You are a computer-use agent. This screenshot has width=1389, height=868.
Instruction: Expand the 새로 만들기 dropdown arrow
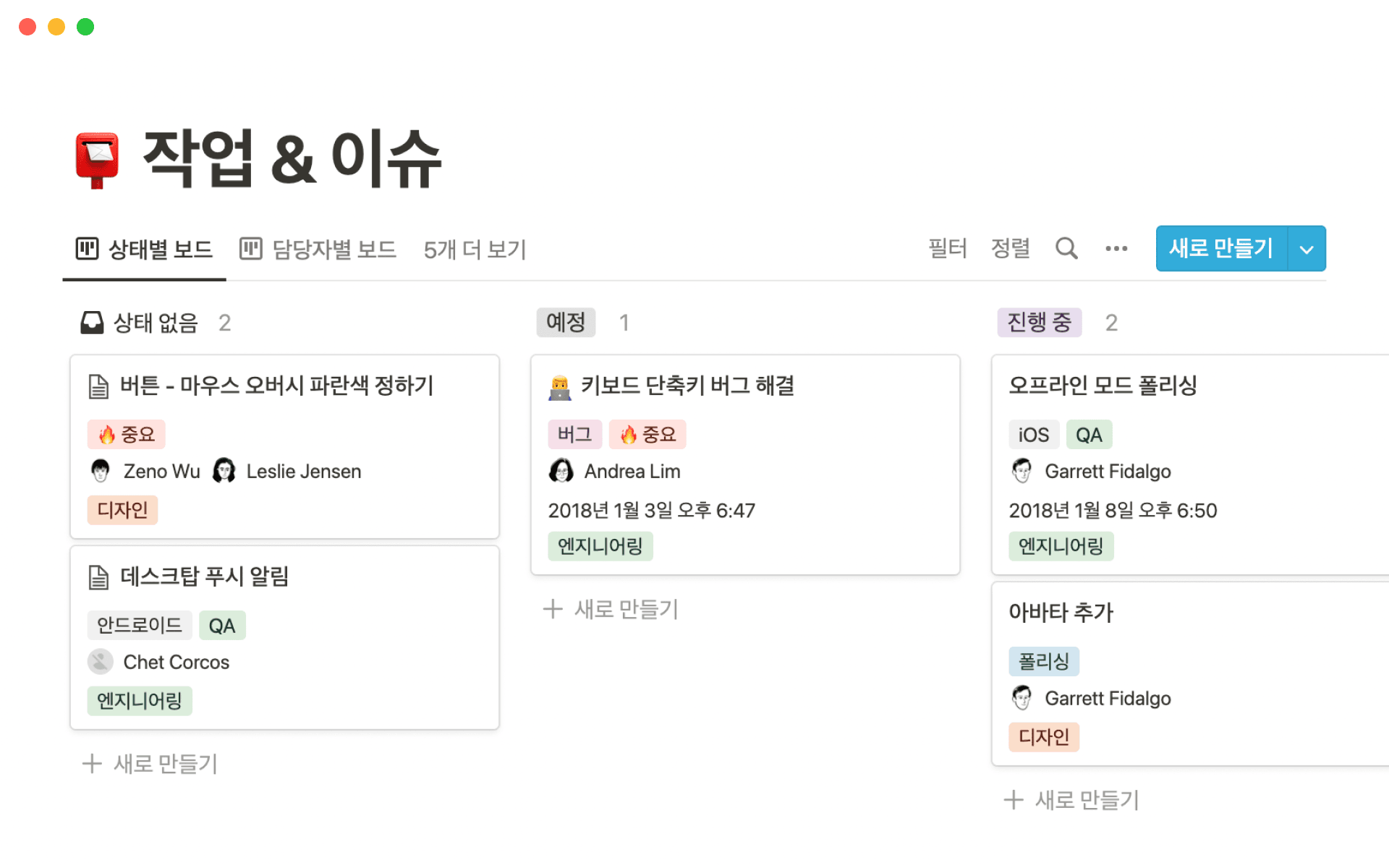pyautogui.click(x=1307, y=250)
